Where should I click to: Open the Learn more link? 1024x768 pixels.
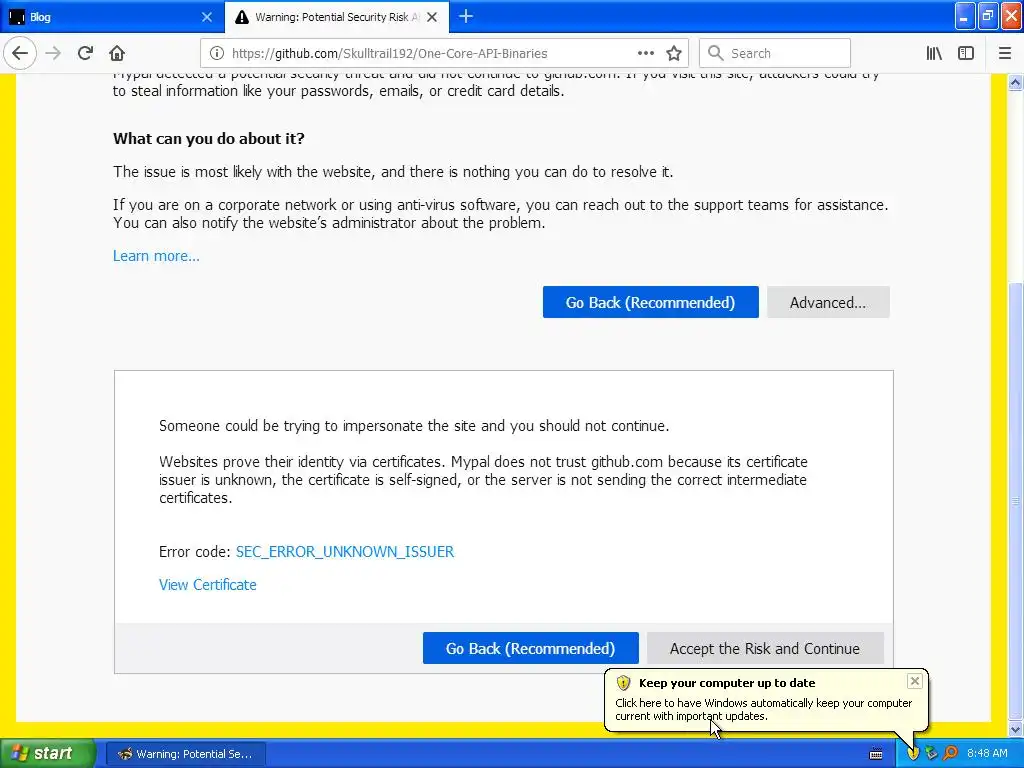tap(156, 256)
